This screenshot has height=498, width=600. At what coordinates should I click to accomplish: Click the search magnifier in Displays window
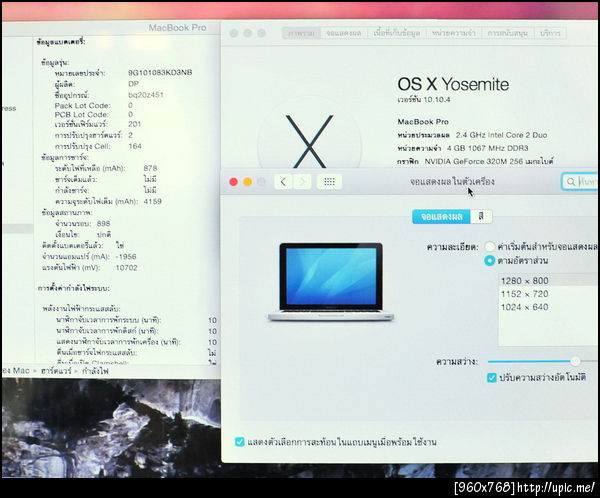tap(571, 182)
